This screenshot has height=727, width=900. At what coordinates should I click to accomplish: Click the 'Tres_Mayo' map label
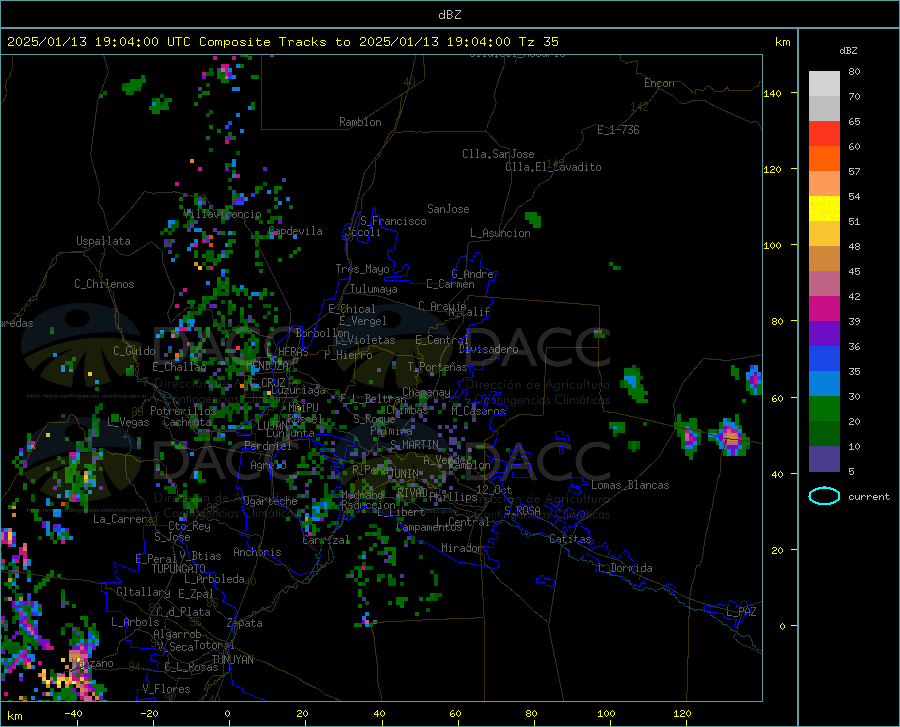[362, 269]
